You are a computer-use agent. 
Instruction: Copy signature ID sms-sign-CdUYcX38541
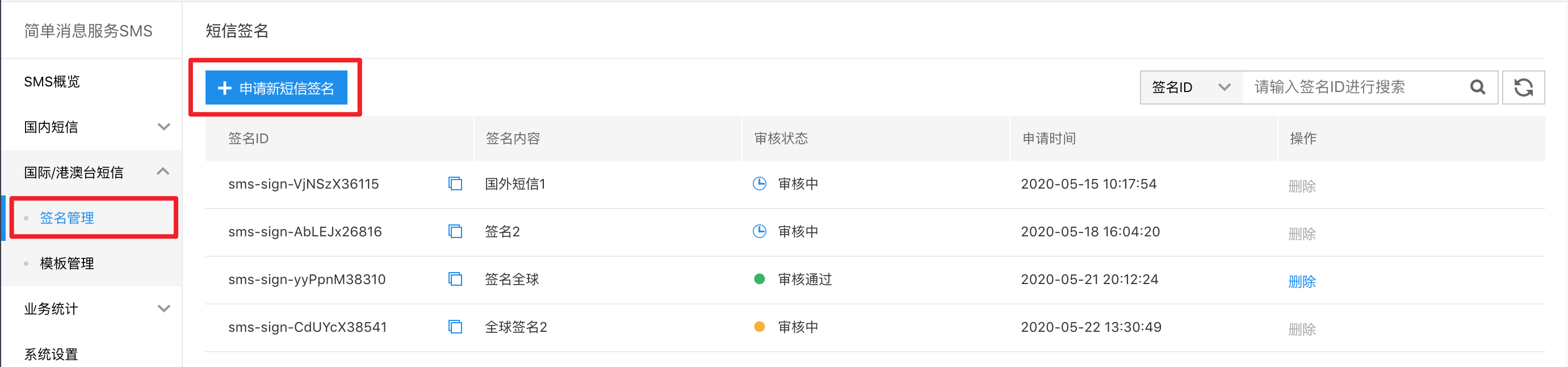click(x=455, y=327)
